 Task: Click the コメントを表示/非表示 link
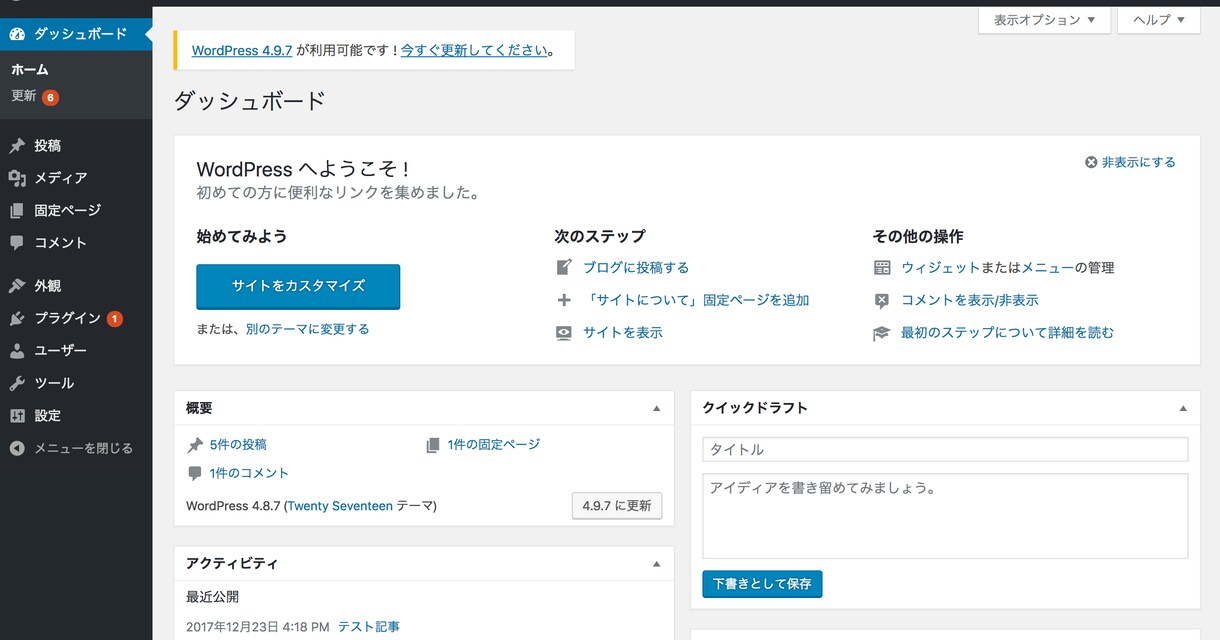tap(970, 300)
